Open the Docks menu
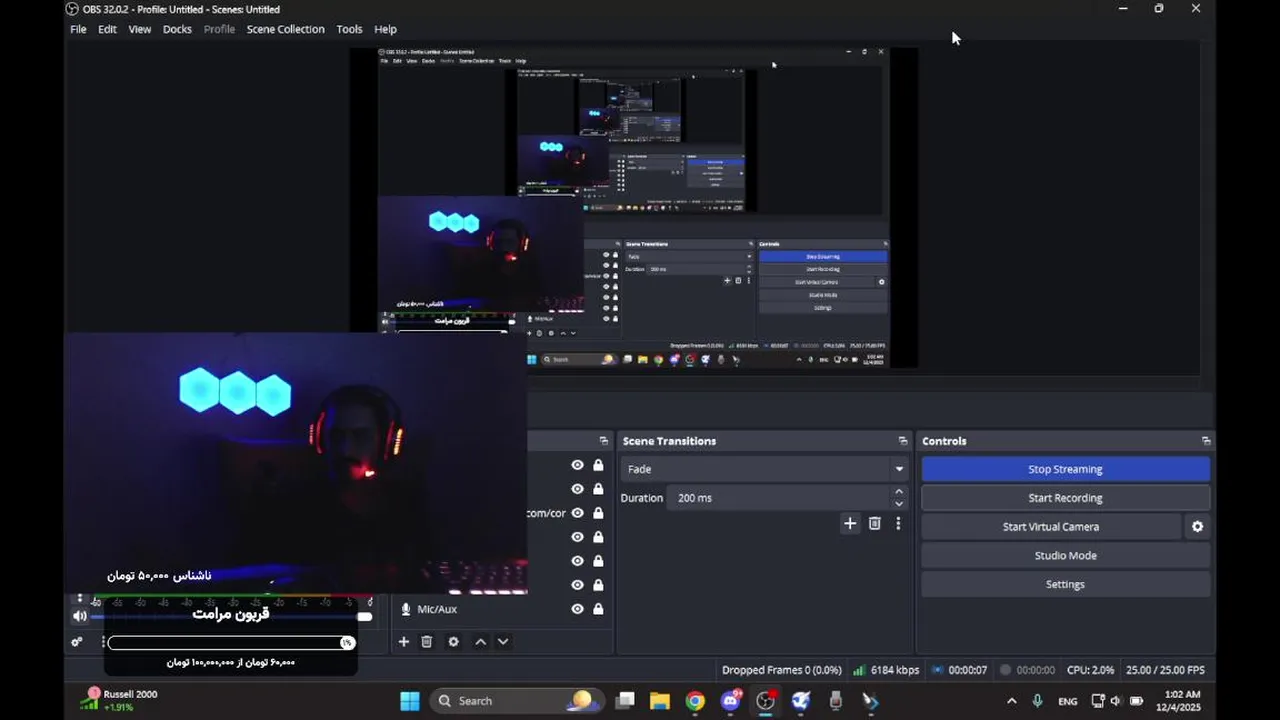This screenshot has height=720, width=1280. coord(177,29)
